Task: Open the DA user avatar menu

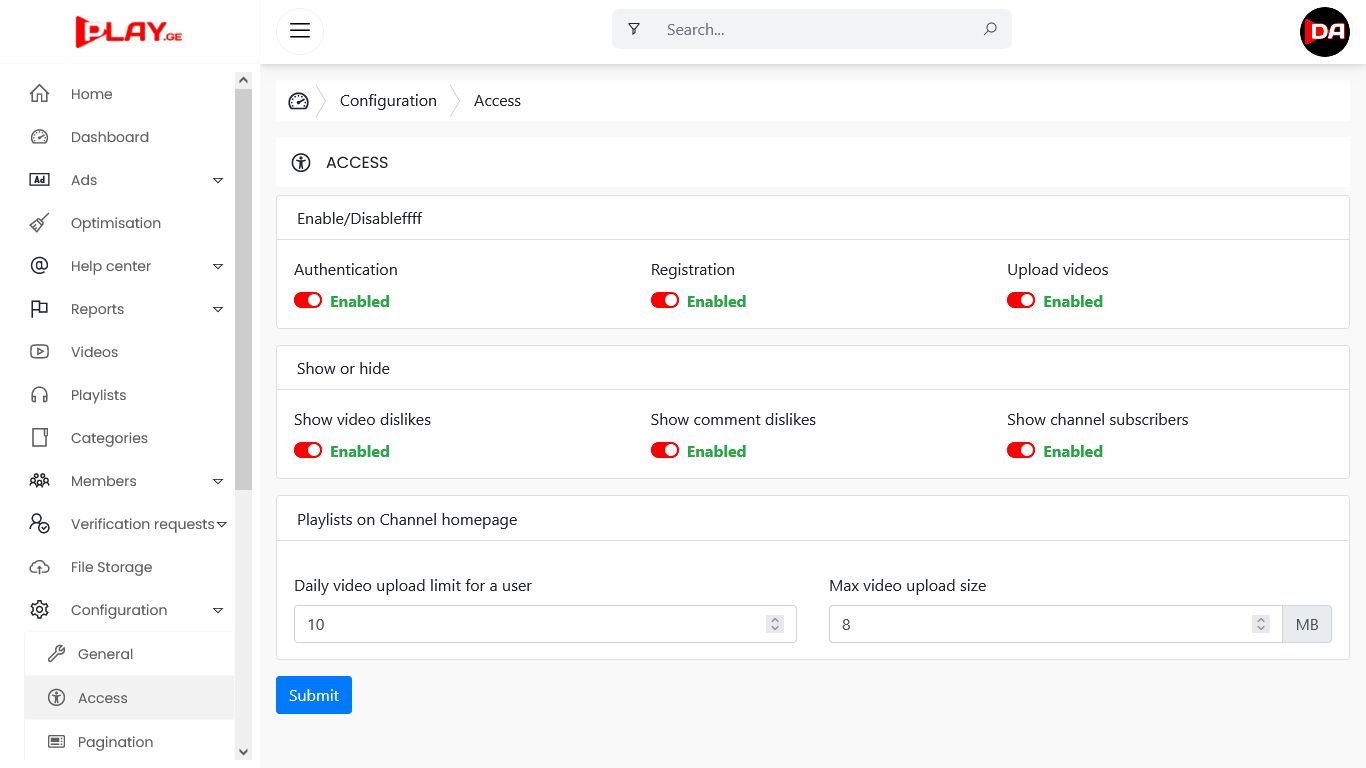Action: [1324, 32]
